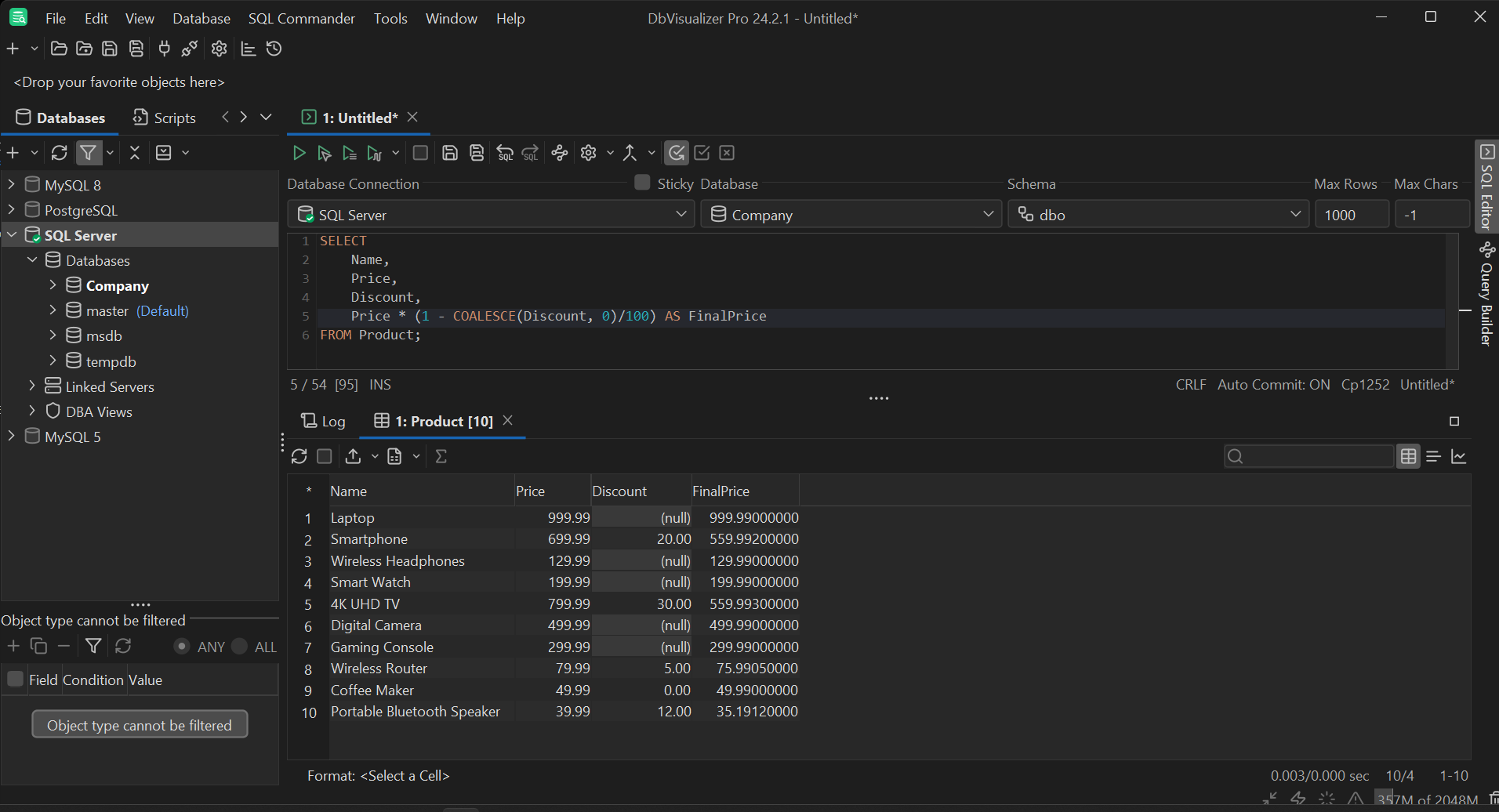
Task: Click the Redo SQL icon
Action: pyautogui.click(x=530, y=153)
